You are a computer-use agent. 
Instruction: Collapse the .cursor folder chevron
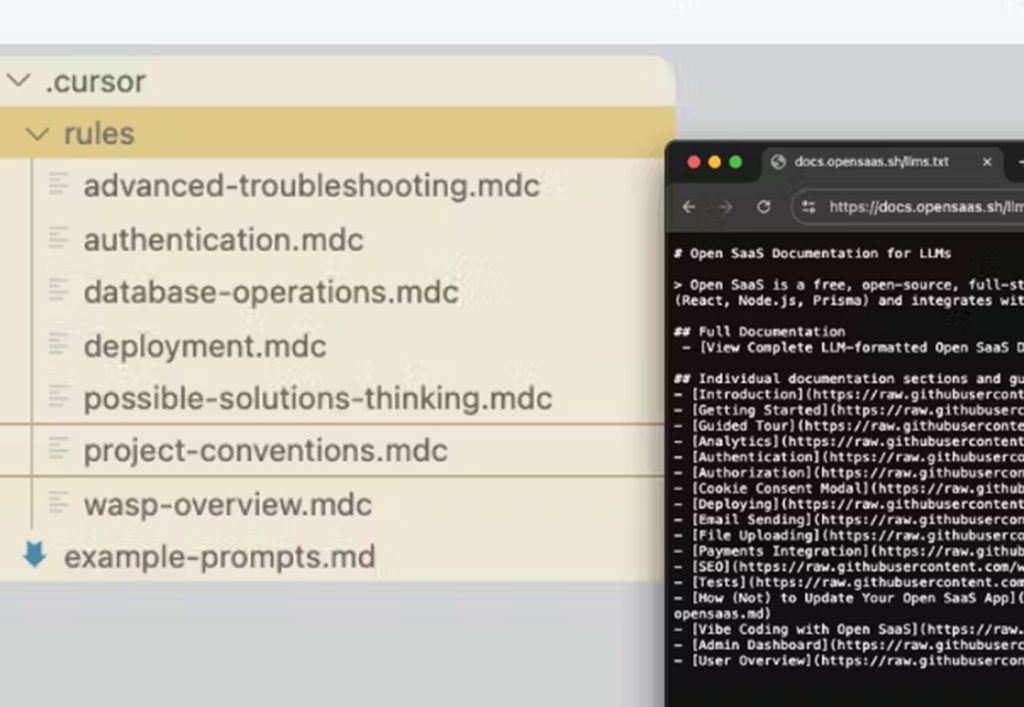(17, 81)
